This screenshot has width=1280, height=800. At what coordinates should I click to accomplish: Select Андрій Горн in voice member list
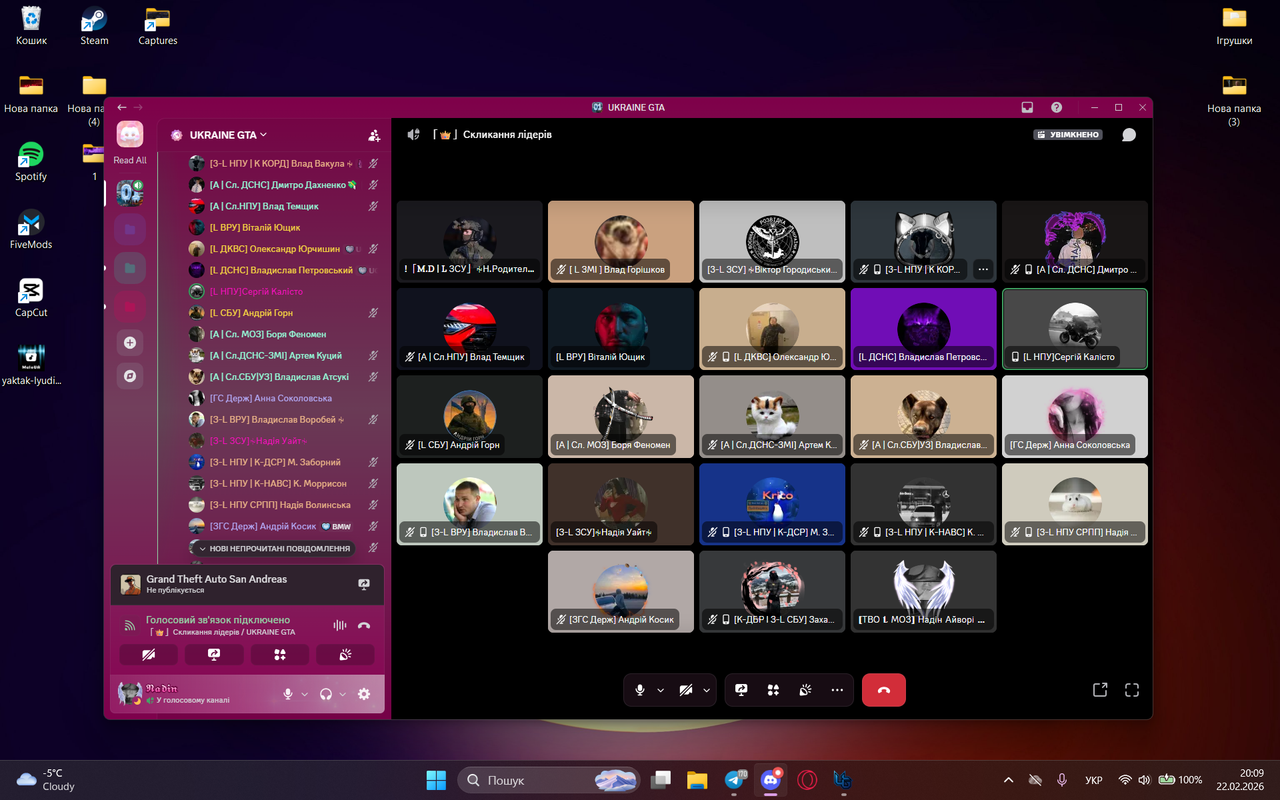[285, 313]
